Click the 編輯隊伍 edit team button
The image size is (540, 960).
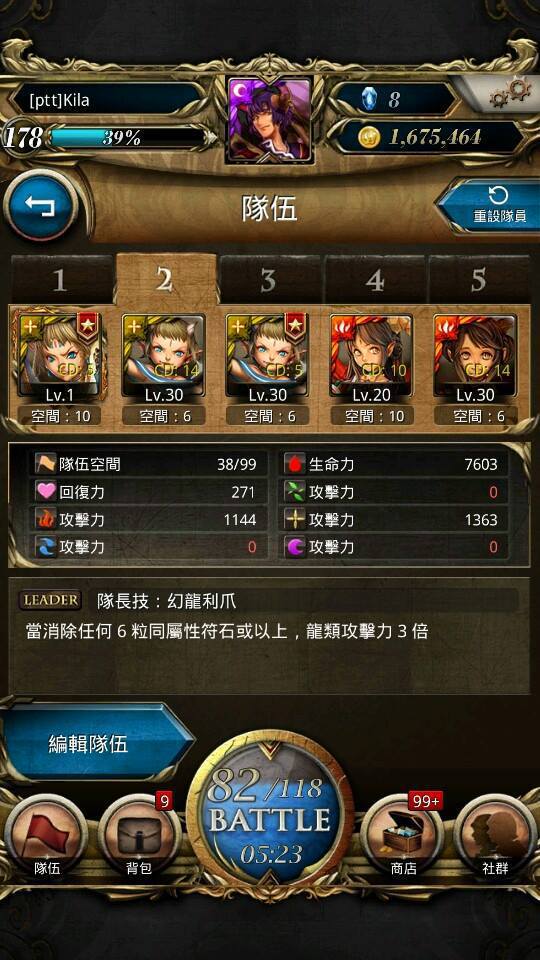(x=98, y=743)
